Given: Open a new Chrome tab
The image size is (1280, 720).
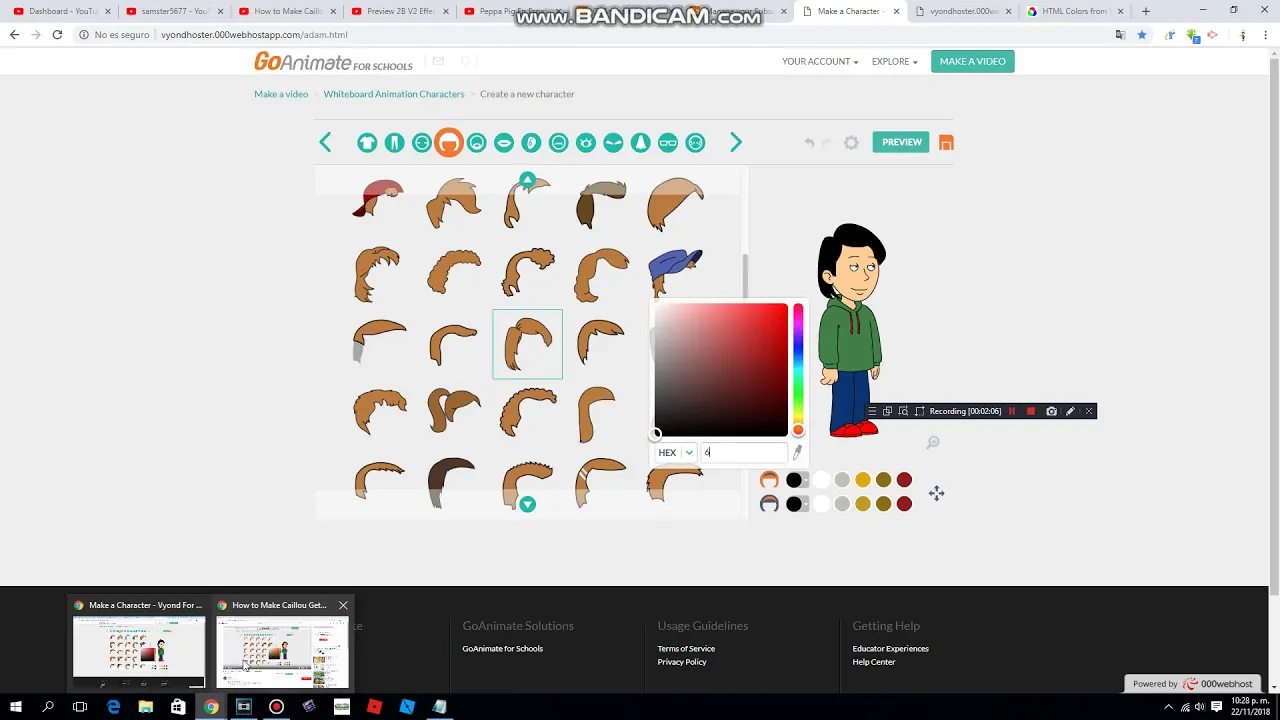Looking at the screenshot, I should point(1146,11).
